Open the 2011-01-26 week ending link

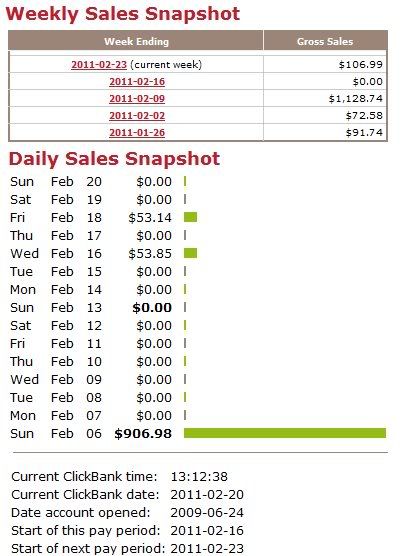tap(137, 133)
